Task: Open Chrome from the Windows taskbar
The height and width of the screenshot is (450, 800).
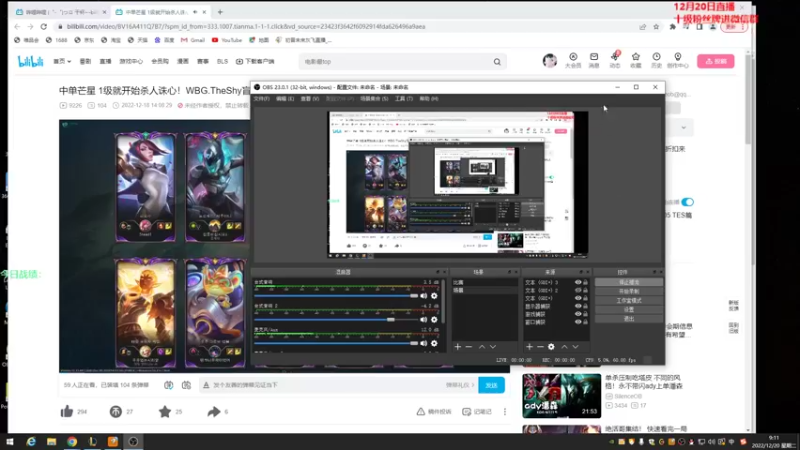Action: click(x=72, y=442)
